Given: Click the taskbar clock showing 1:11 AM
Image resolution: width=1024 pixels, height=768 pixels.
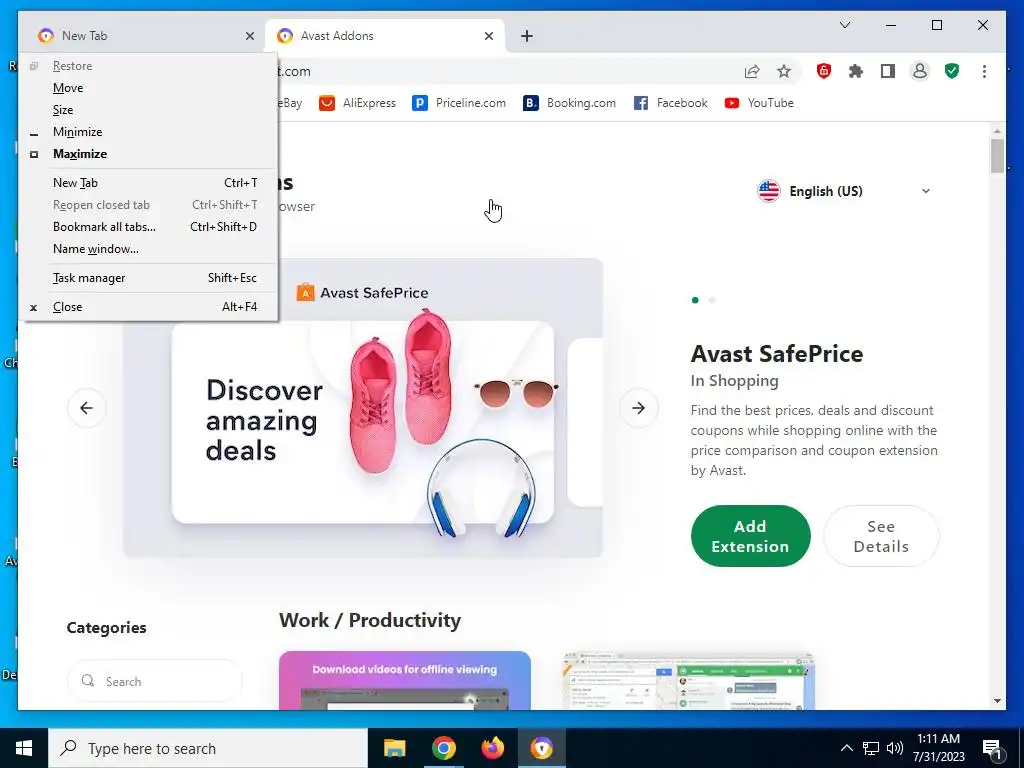Looking at the screenshot, I should (x=938, y=748).
